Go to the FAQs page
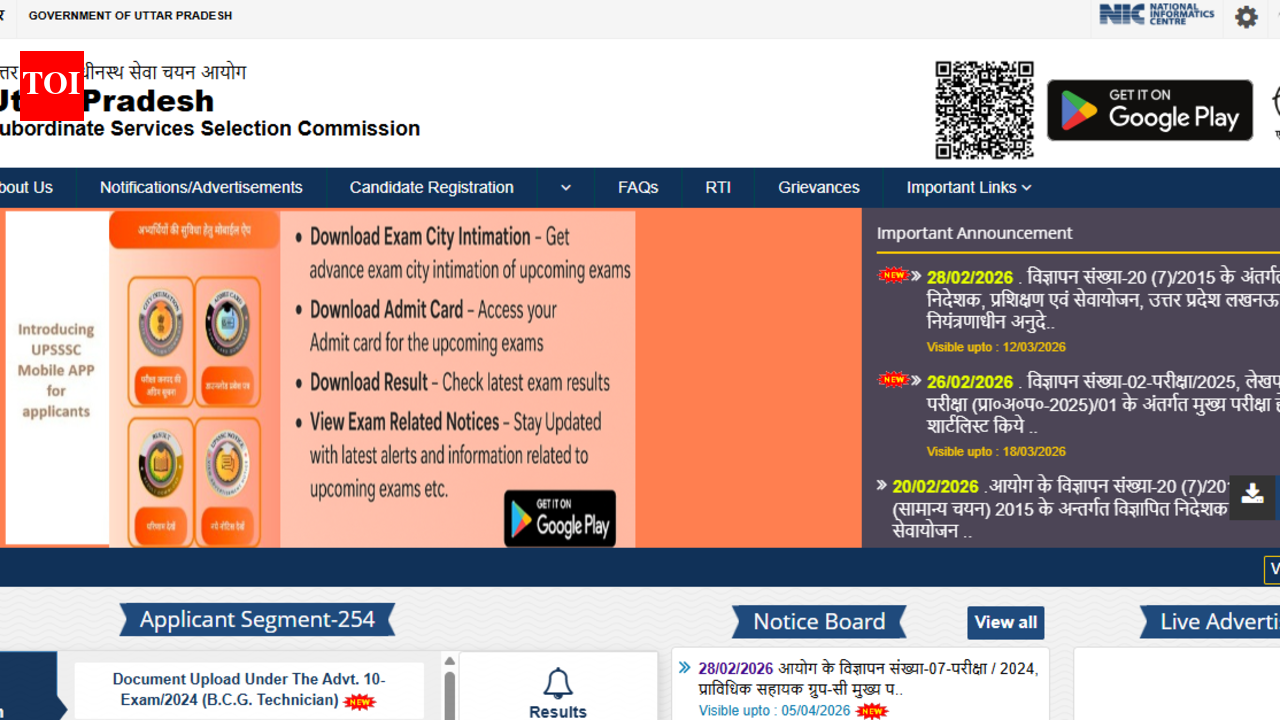This screenshot has width=1280, height=720. tap(638, 188)
